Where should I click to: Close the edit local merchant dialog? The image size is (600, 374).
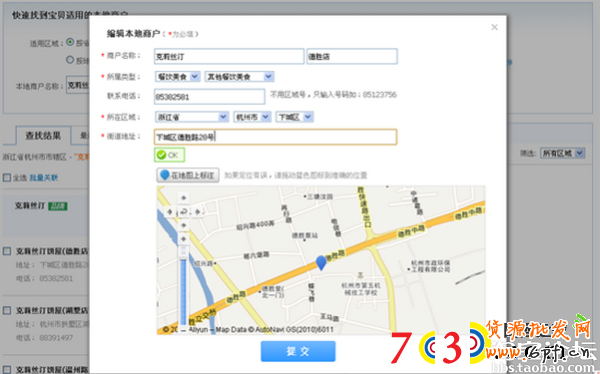point(494,27)
